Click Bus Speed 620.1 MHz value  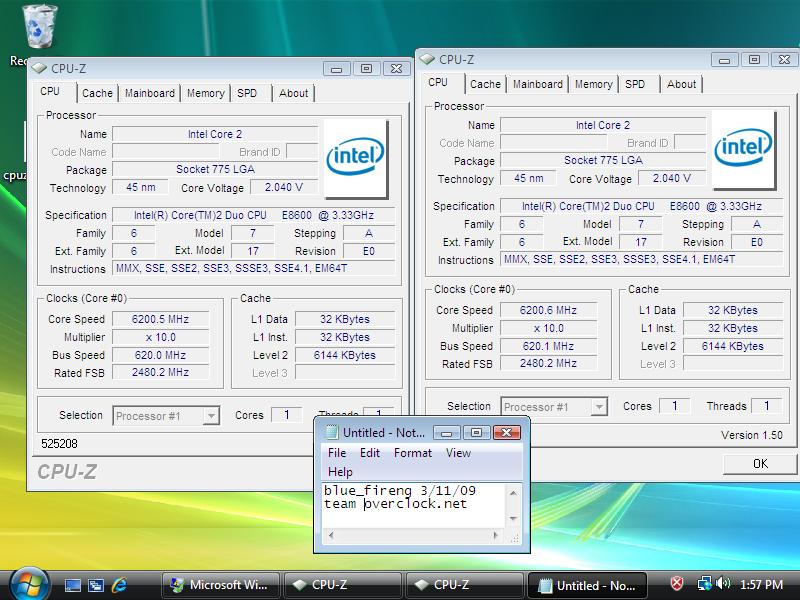pos(548,346)
